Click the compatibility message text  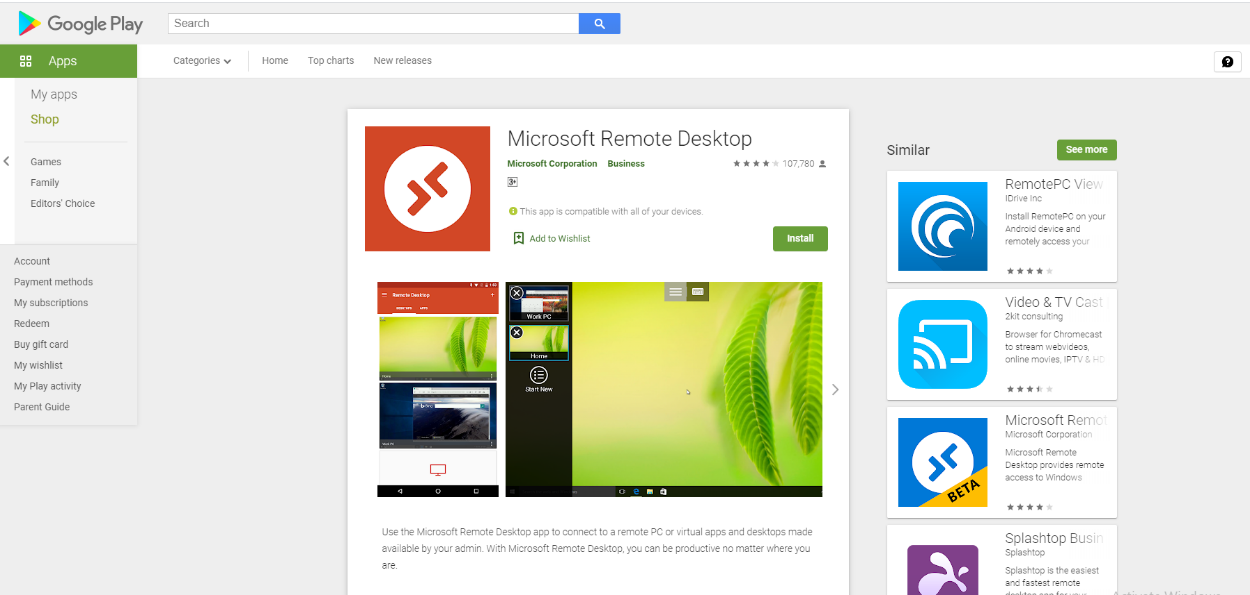pos(611,212)
